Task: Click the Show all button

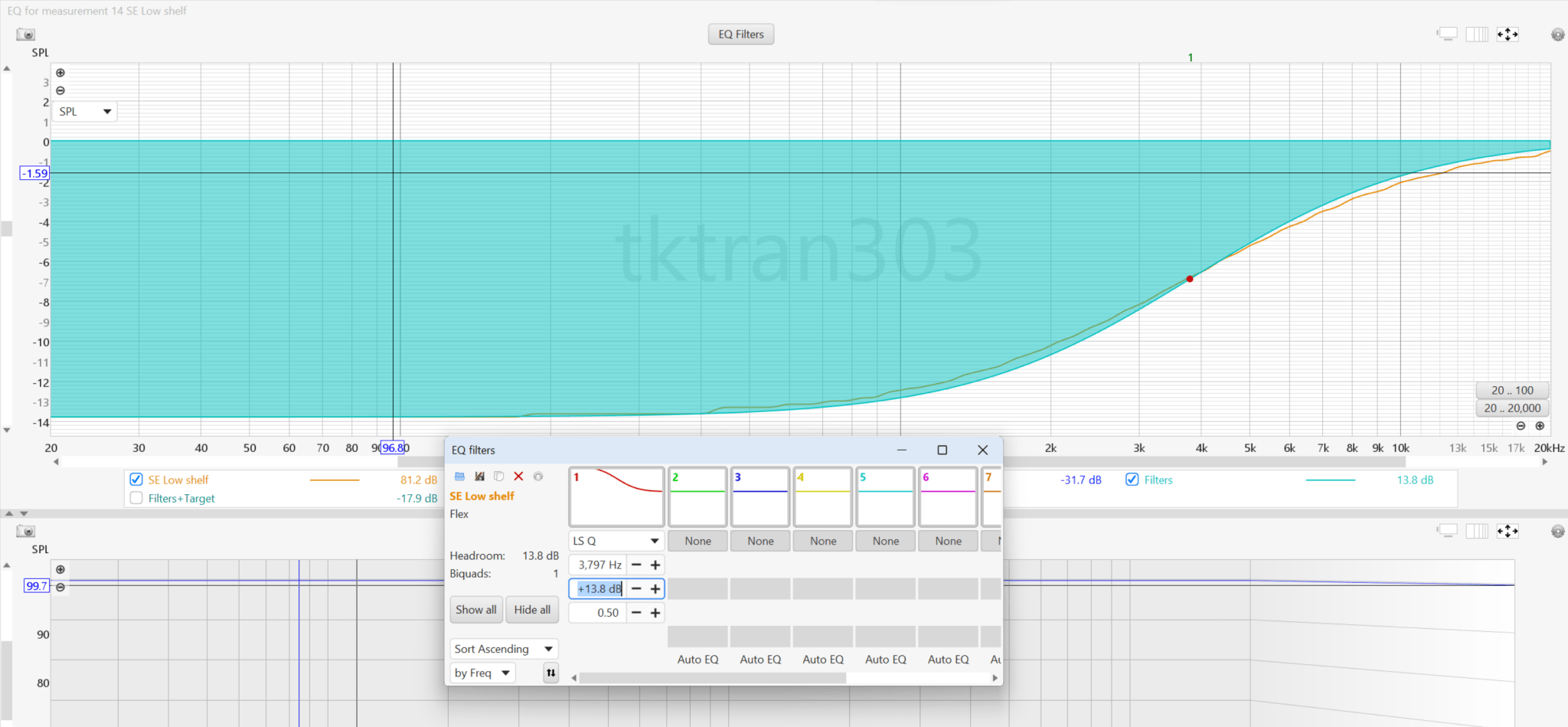Action: pos(475,610)
